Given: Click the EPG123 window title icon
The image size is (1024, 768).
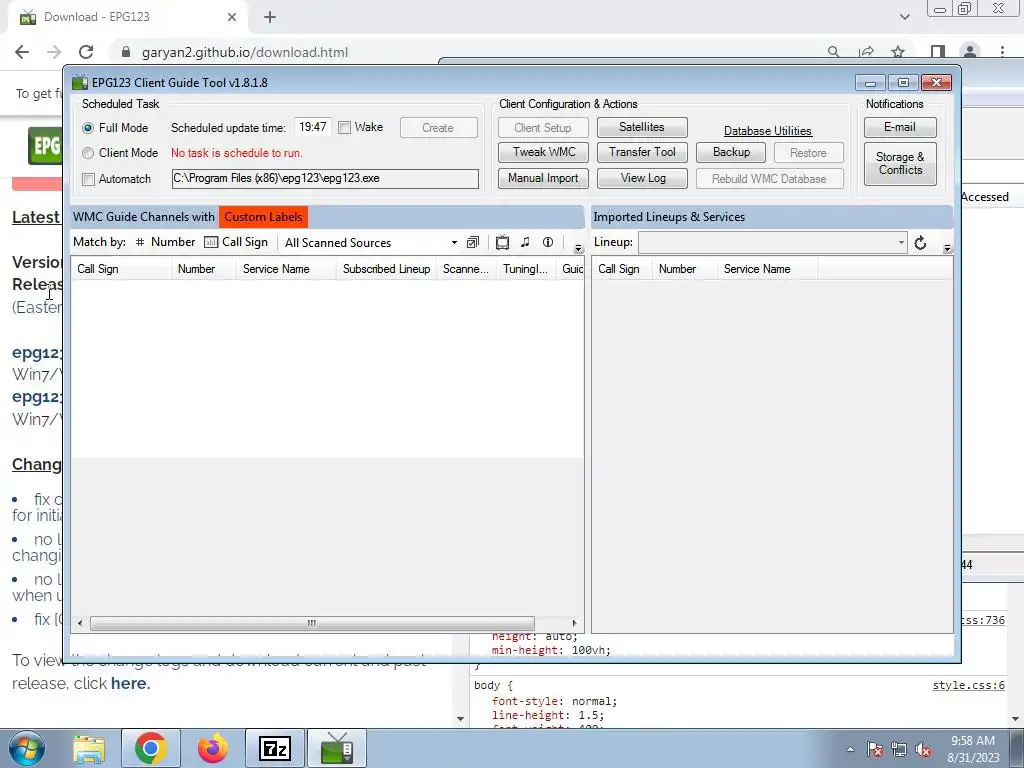Looking at the screenshot, I should click(x=80, y=83).
